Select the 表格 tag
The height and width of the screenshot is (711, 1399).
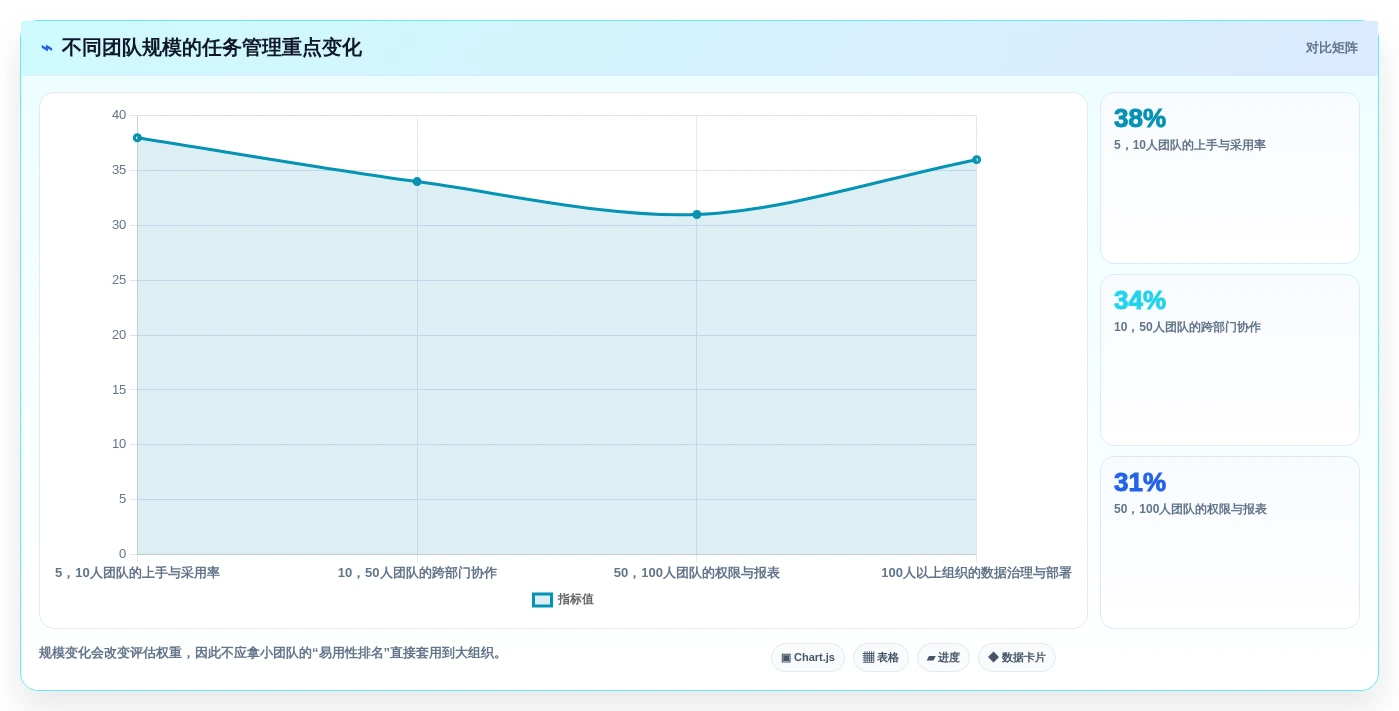pyautogui.click(x=881, y=658)
